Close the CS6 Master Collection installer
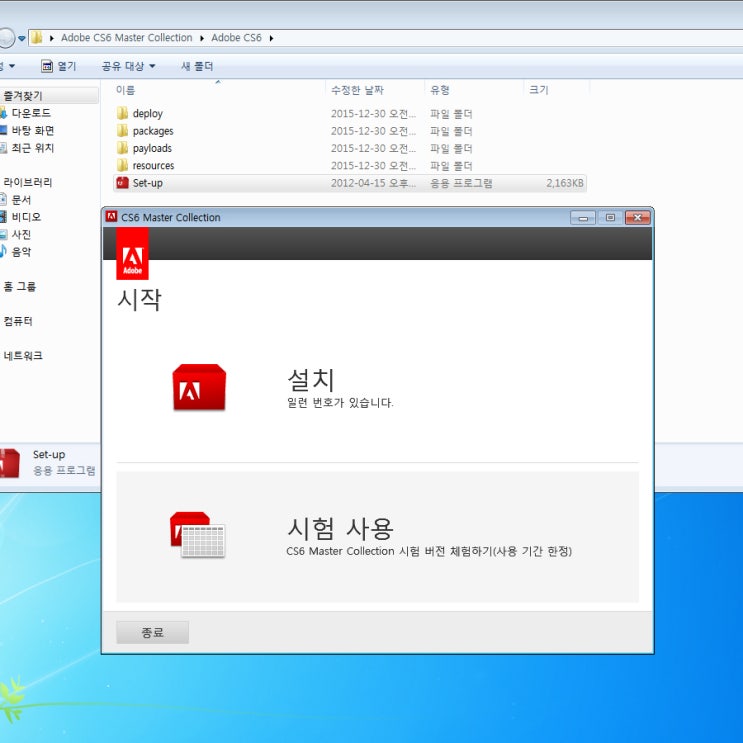Viewport: 743px width, 743px height. click(x=637, y=217)
